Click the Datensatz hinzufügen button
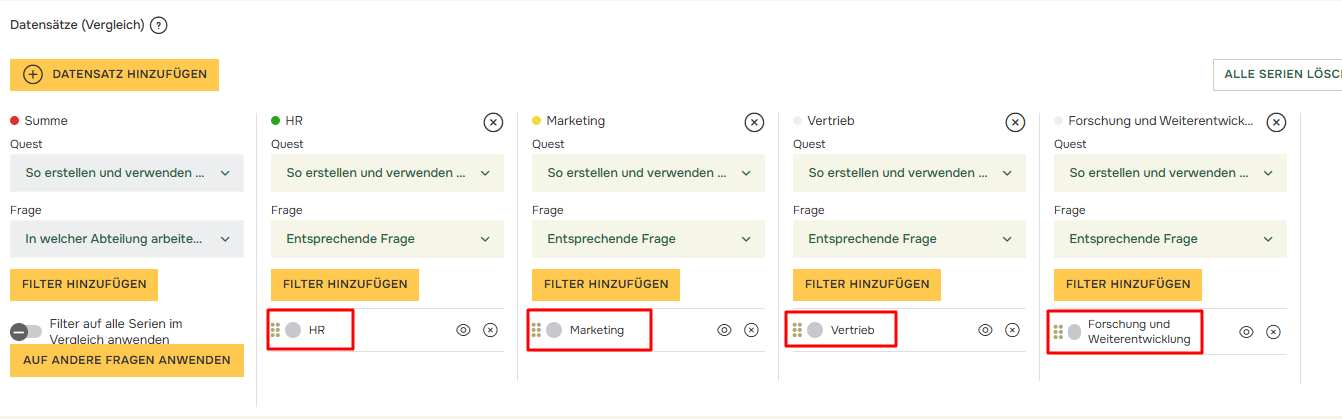The image size is (1342, 419). coord(114,74)
